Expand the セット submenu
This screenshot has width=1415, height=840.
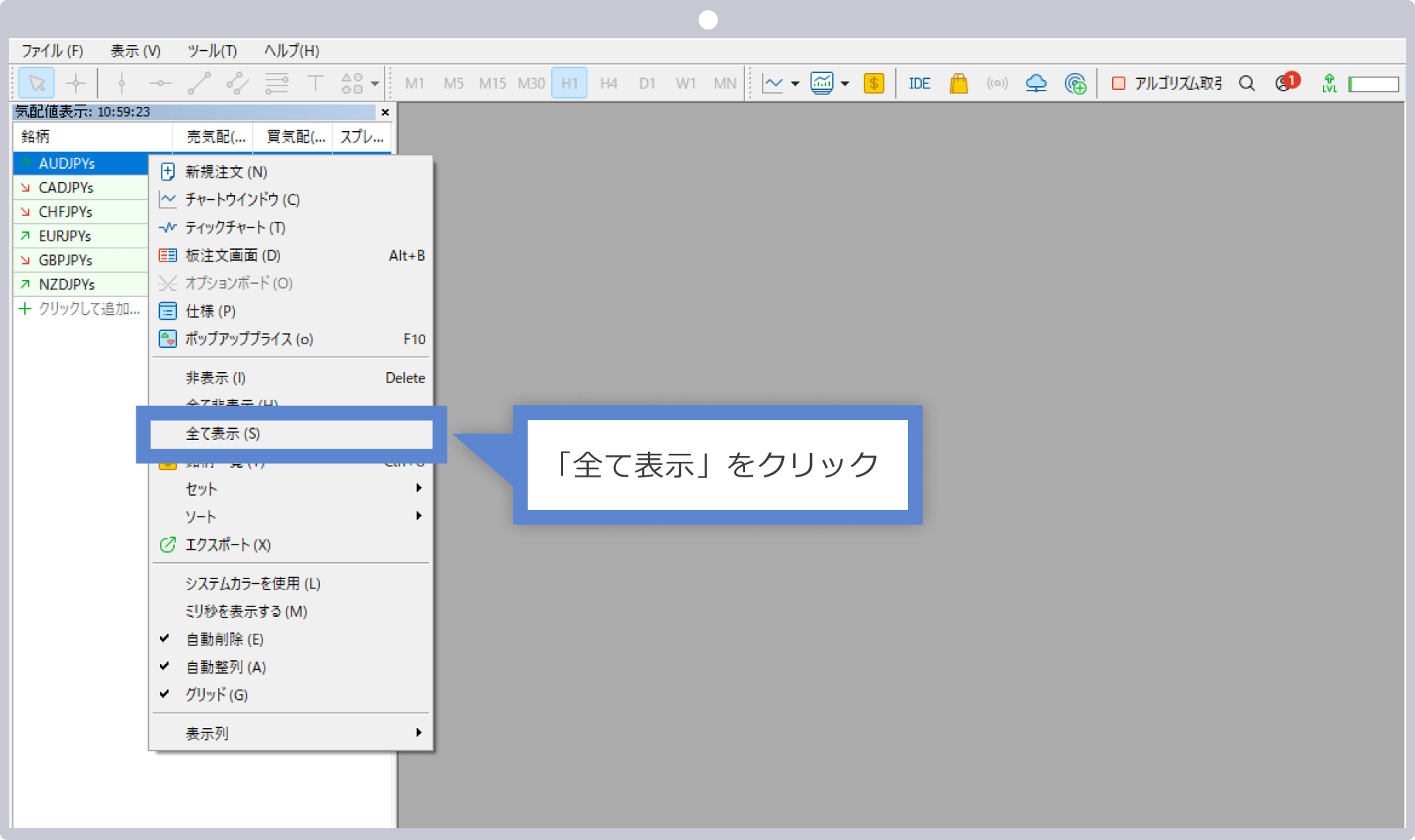pyautogui.click(x=291, y=489)
